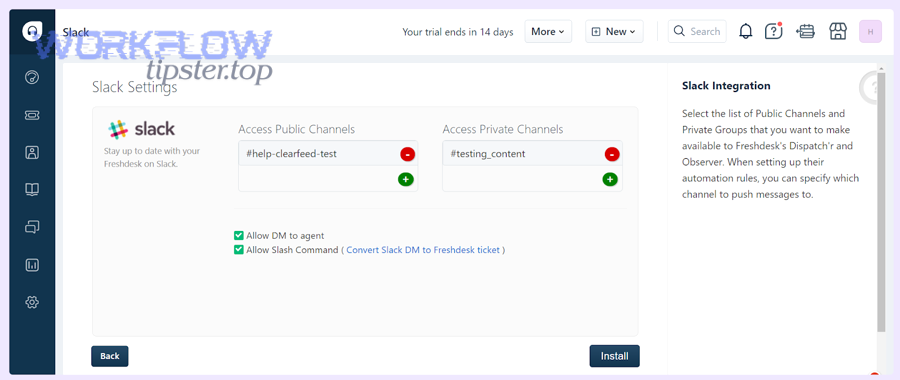Image resolution: width=900 pixels, height=380 pixels.
Task: Toggle the Allow Slash Command checkbox
Action: tap(239, 250)
